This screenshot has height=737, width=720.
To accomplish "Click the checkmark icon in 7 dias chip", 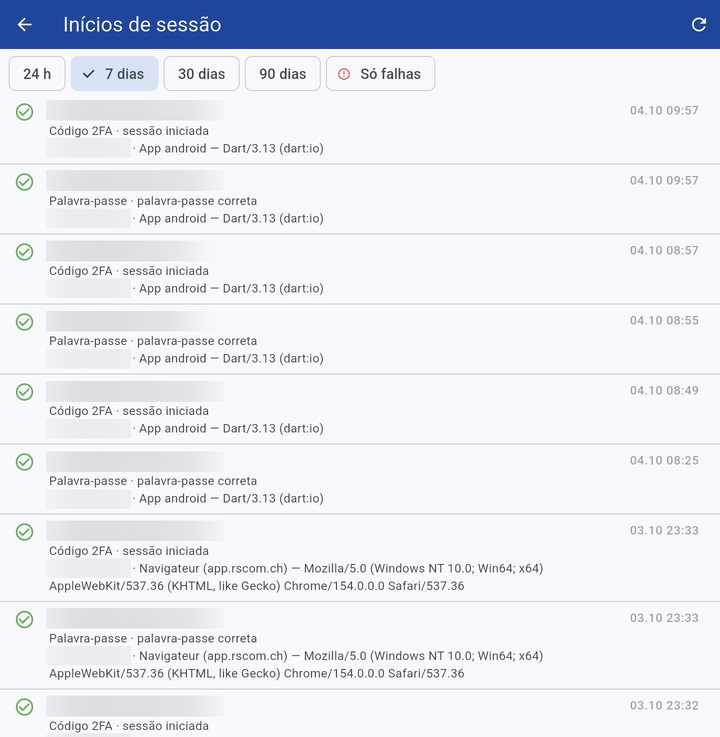I will (88, 74).
